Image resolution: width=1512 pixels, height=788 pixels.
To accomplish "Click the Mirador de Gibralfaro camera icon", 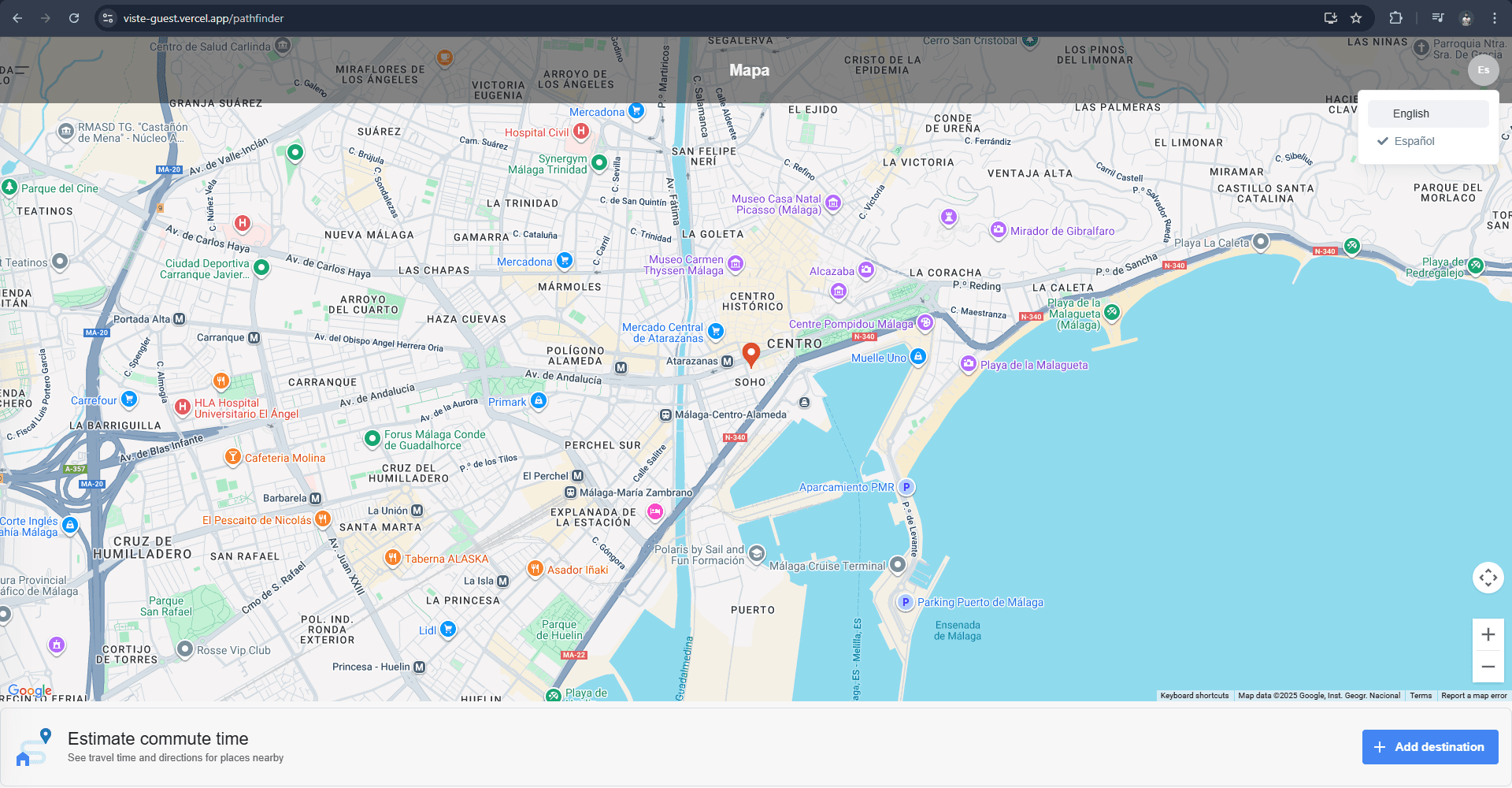I will click(998, 230).
